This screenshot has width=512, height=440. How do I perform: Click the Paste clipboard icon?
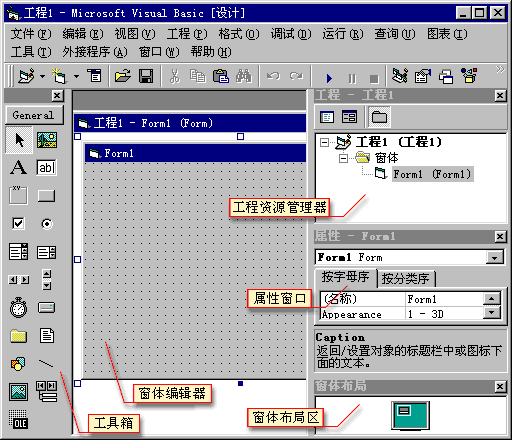(x=221, y=76)
